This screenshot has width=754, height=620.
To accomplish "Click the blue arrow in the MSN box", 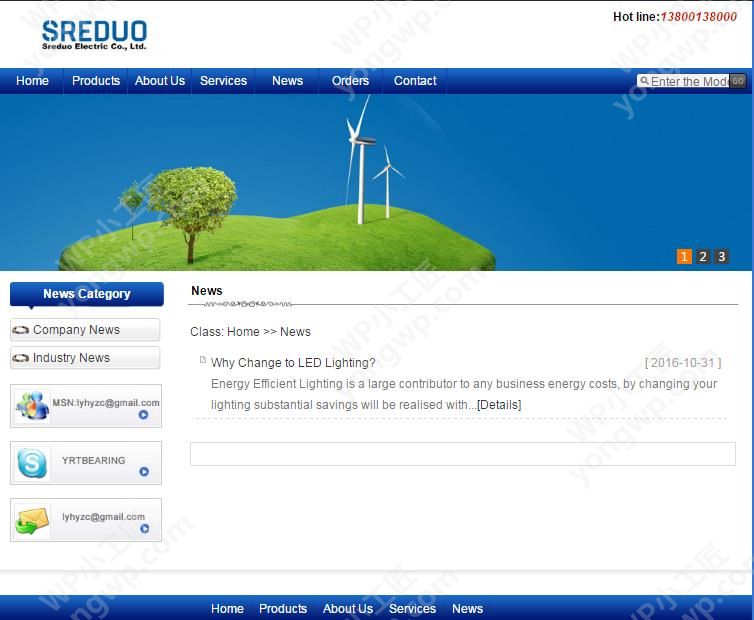I will coord(144,415).
